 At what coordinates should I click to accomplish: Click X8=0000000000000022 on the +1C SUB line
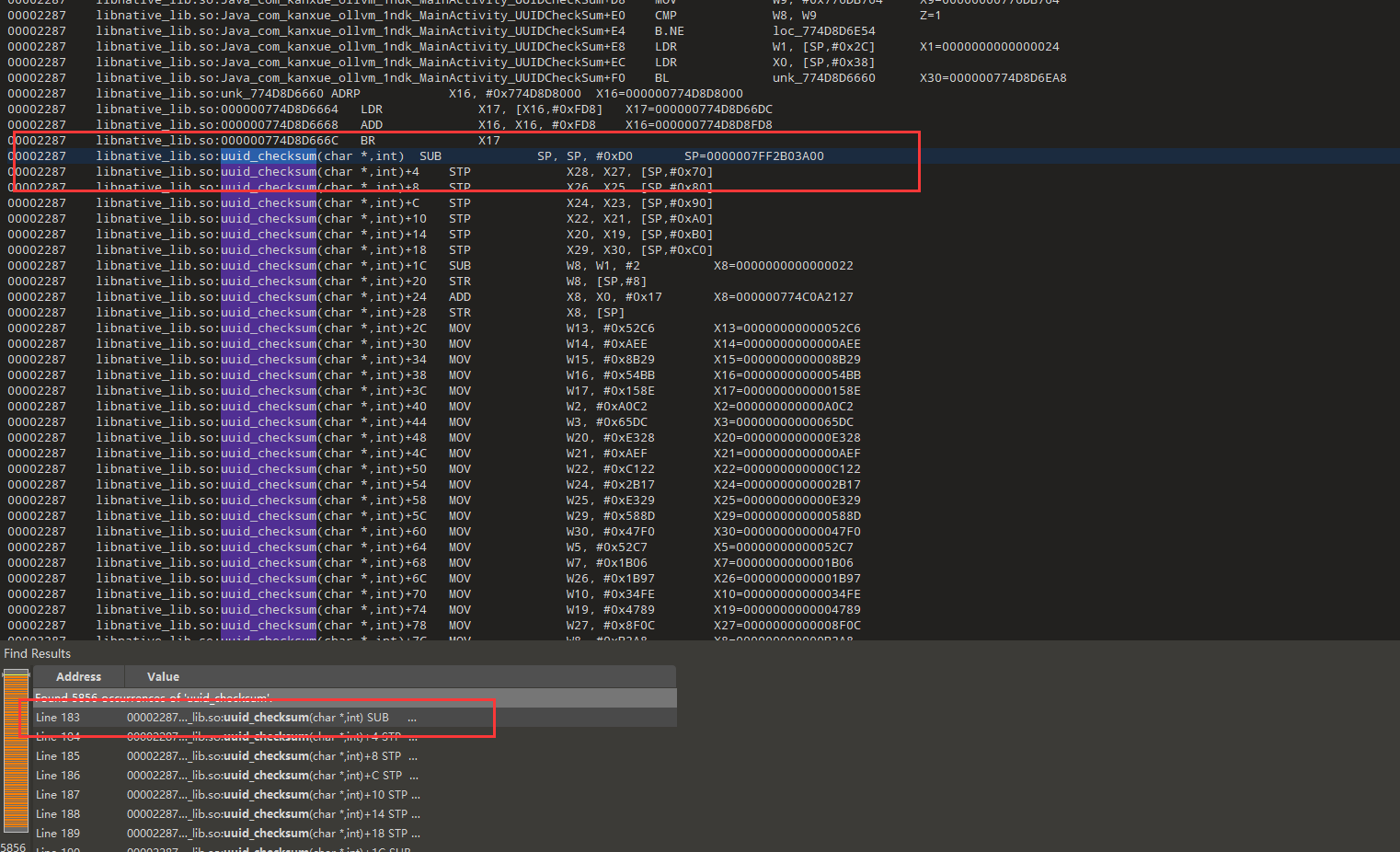tap(783, 265)
